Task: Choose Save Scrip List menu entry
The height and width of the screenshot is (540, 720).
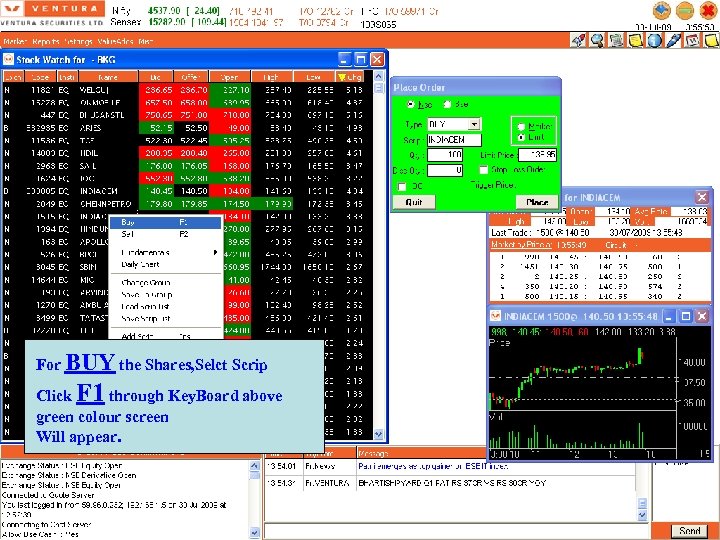Action: [x=165, y=318]
